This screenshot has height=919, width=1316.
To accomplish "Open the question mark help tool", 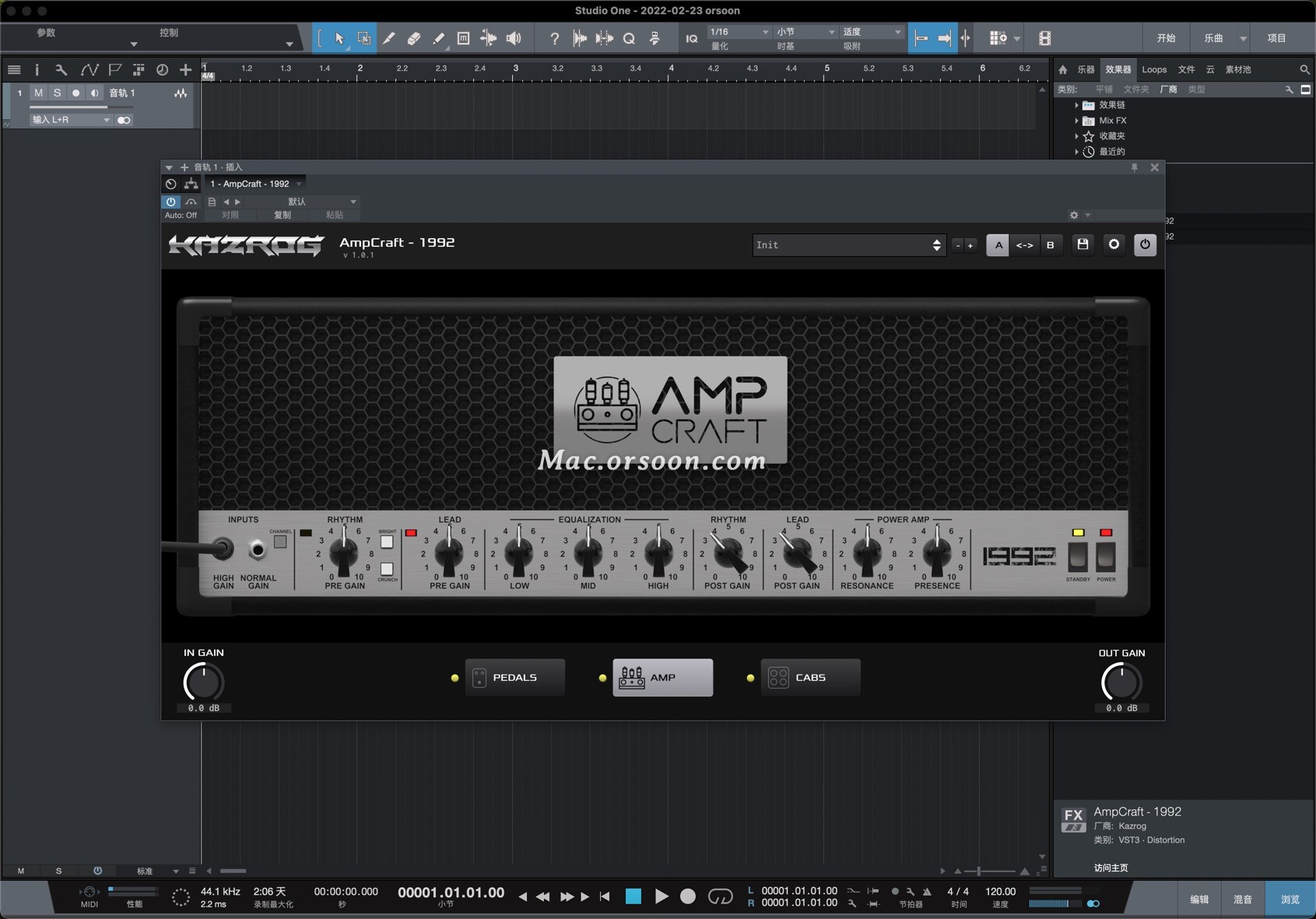I will 554,38.
